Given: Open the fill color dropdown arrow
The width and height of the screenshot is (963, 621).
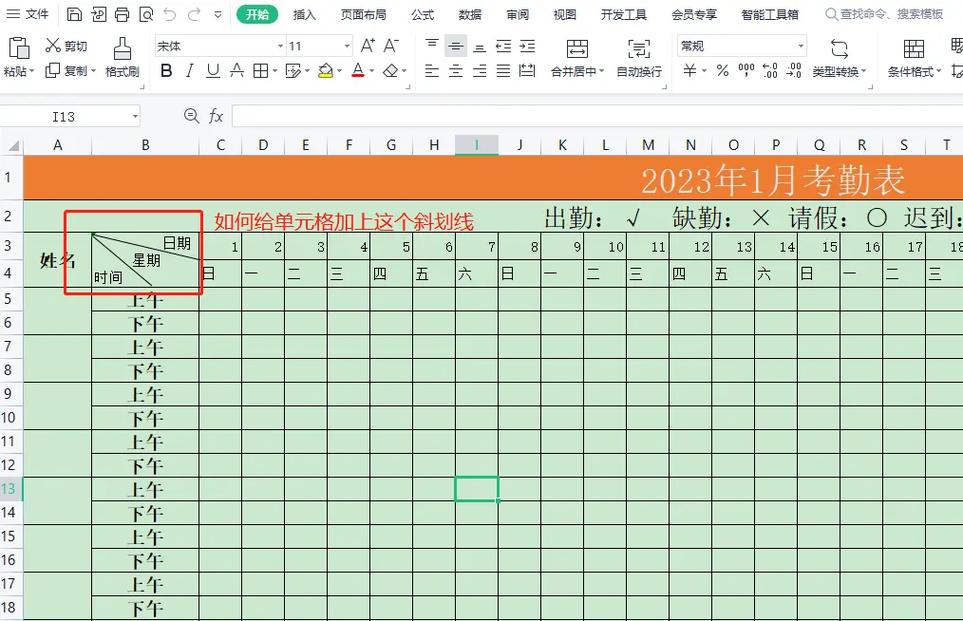Looking at the screenshot, I should click(339, 72).
